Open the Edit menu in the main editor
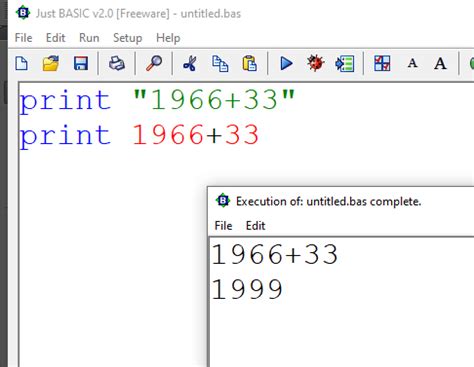 coord(55,38)
